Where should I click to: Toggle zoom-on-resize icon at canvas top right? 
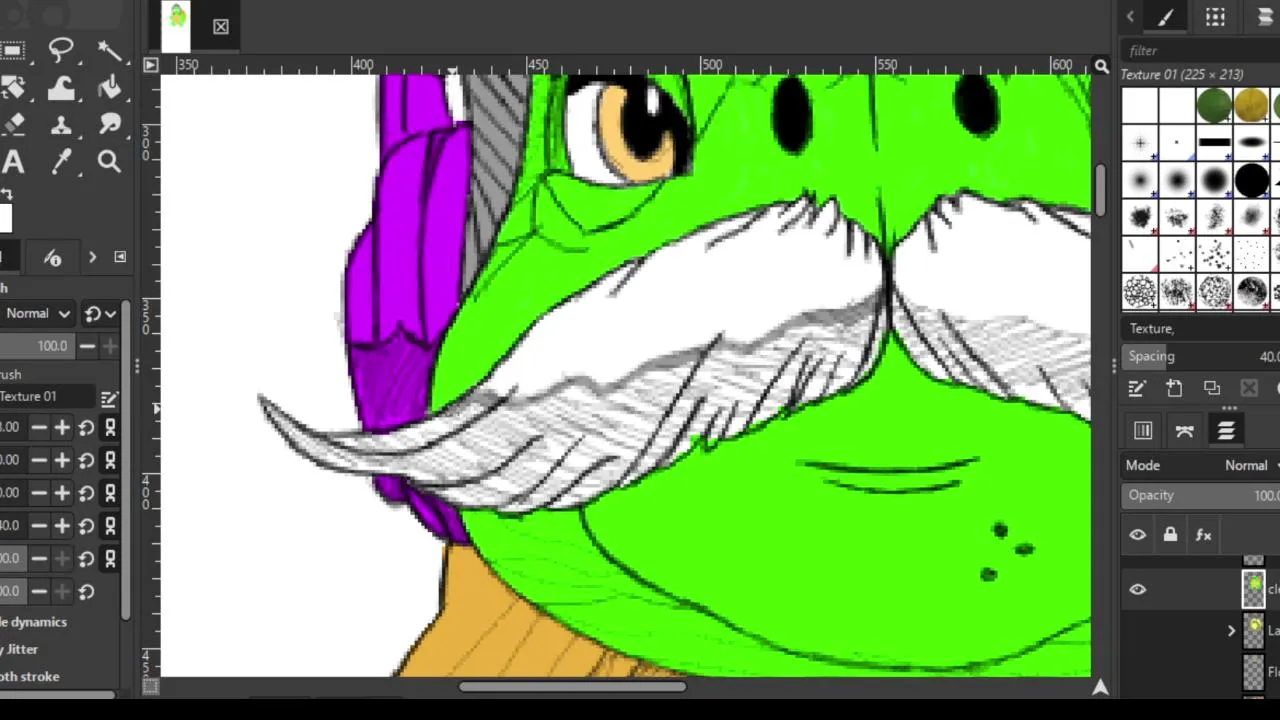(x=1101, y=66)
